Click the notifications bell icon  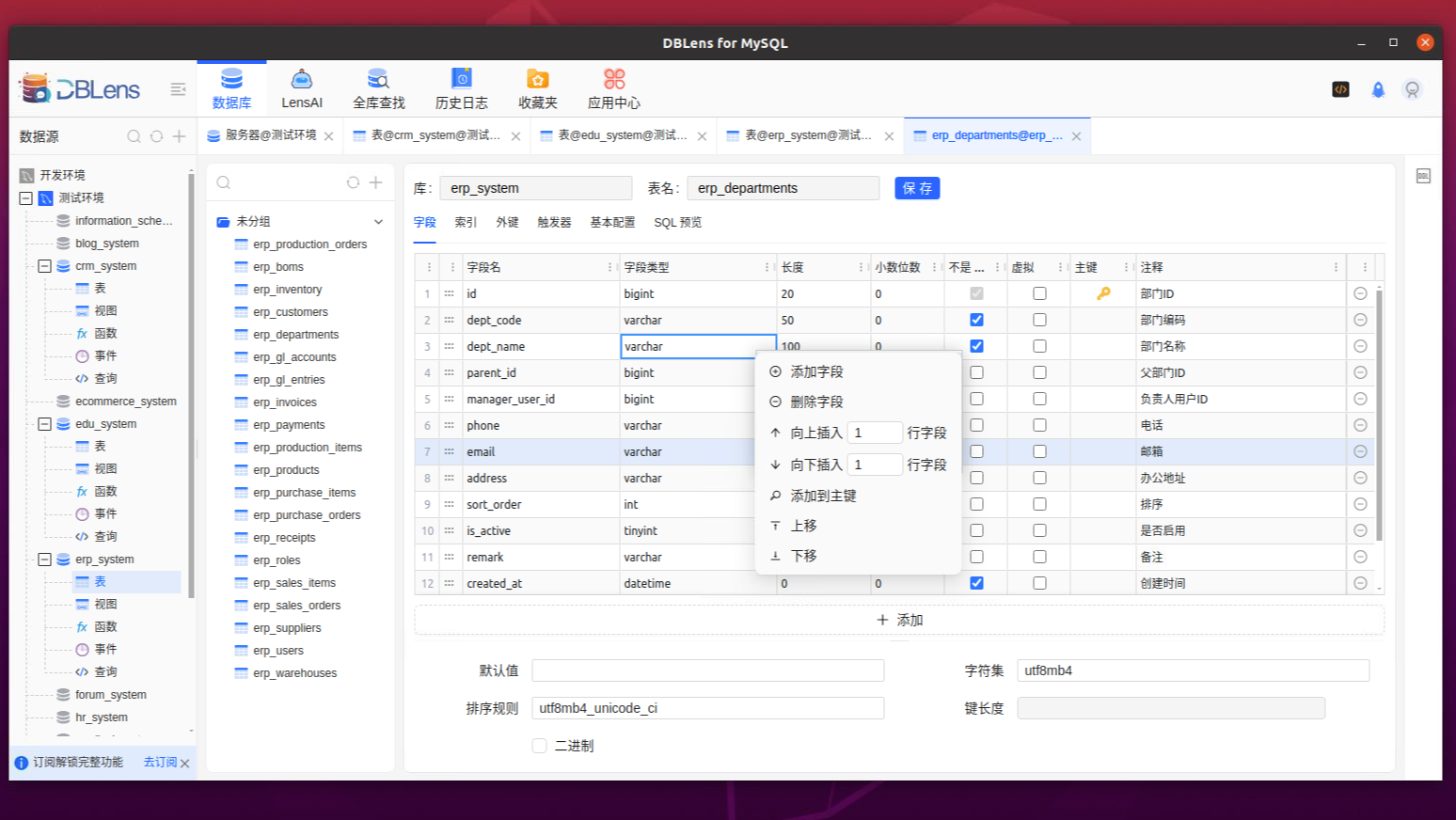(x=1377, y=89)
